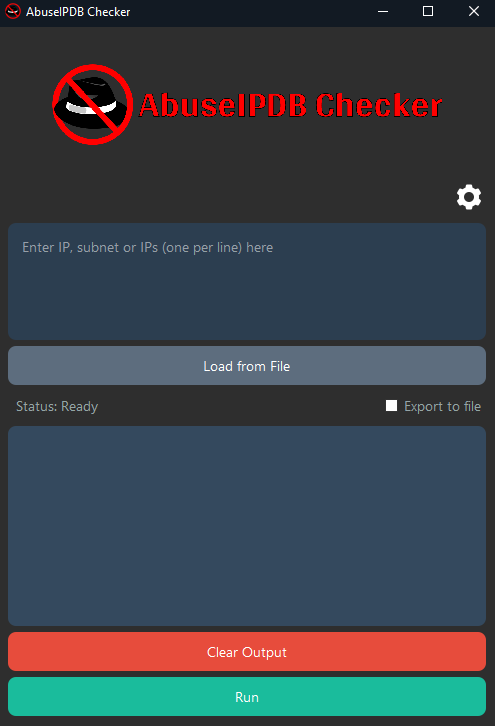Viewport: 495px width, 726px height.
Task: Click the Ready status text above the output
Action: [x=79, y=407]
